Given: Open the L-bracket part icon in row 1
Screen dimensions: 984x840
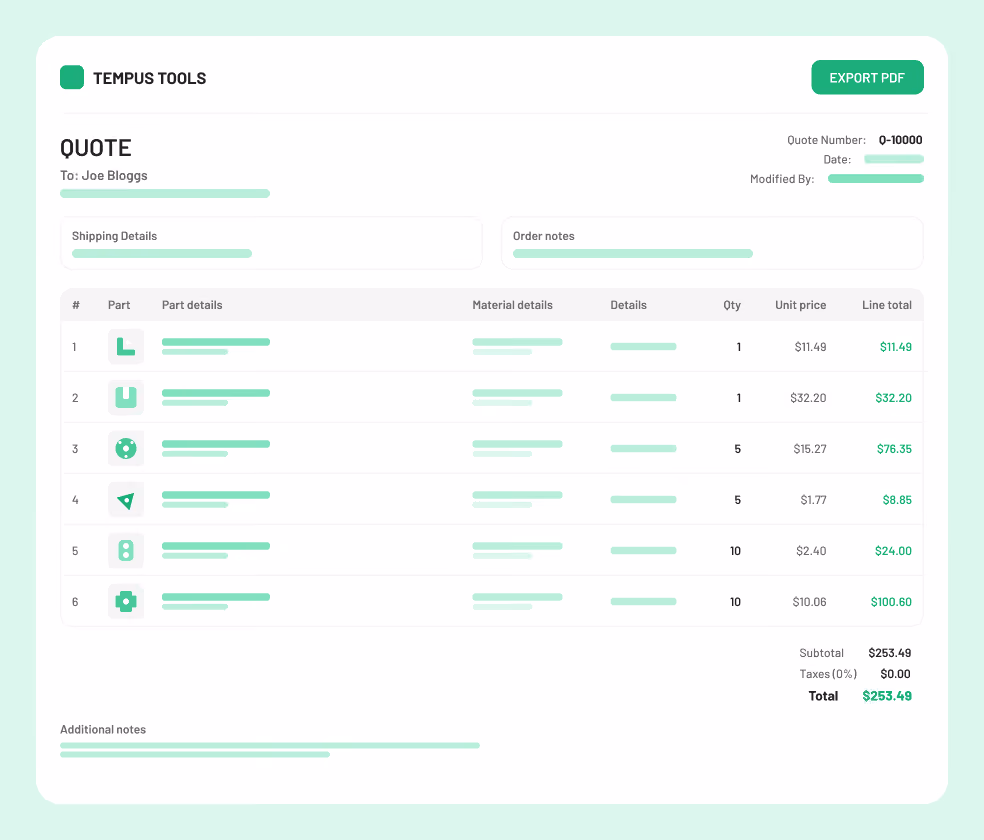Looking at the screenshot, I should pyautogui.click(x=126, y=346).
